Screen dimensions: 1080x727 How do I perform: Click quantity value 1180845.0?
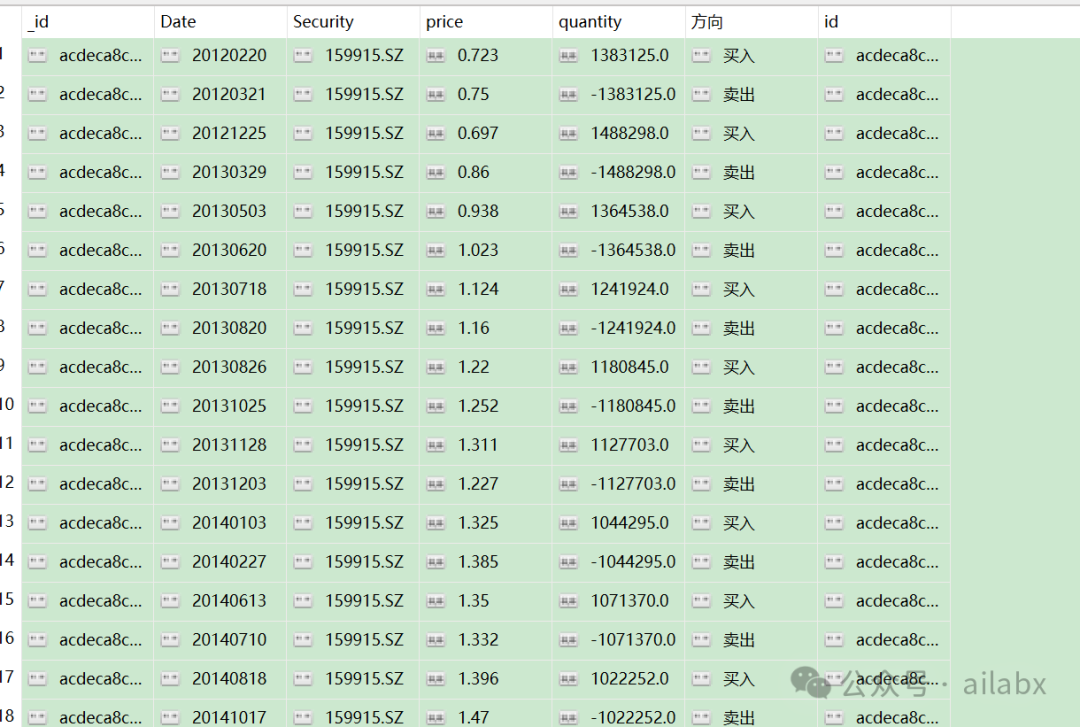630,367
